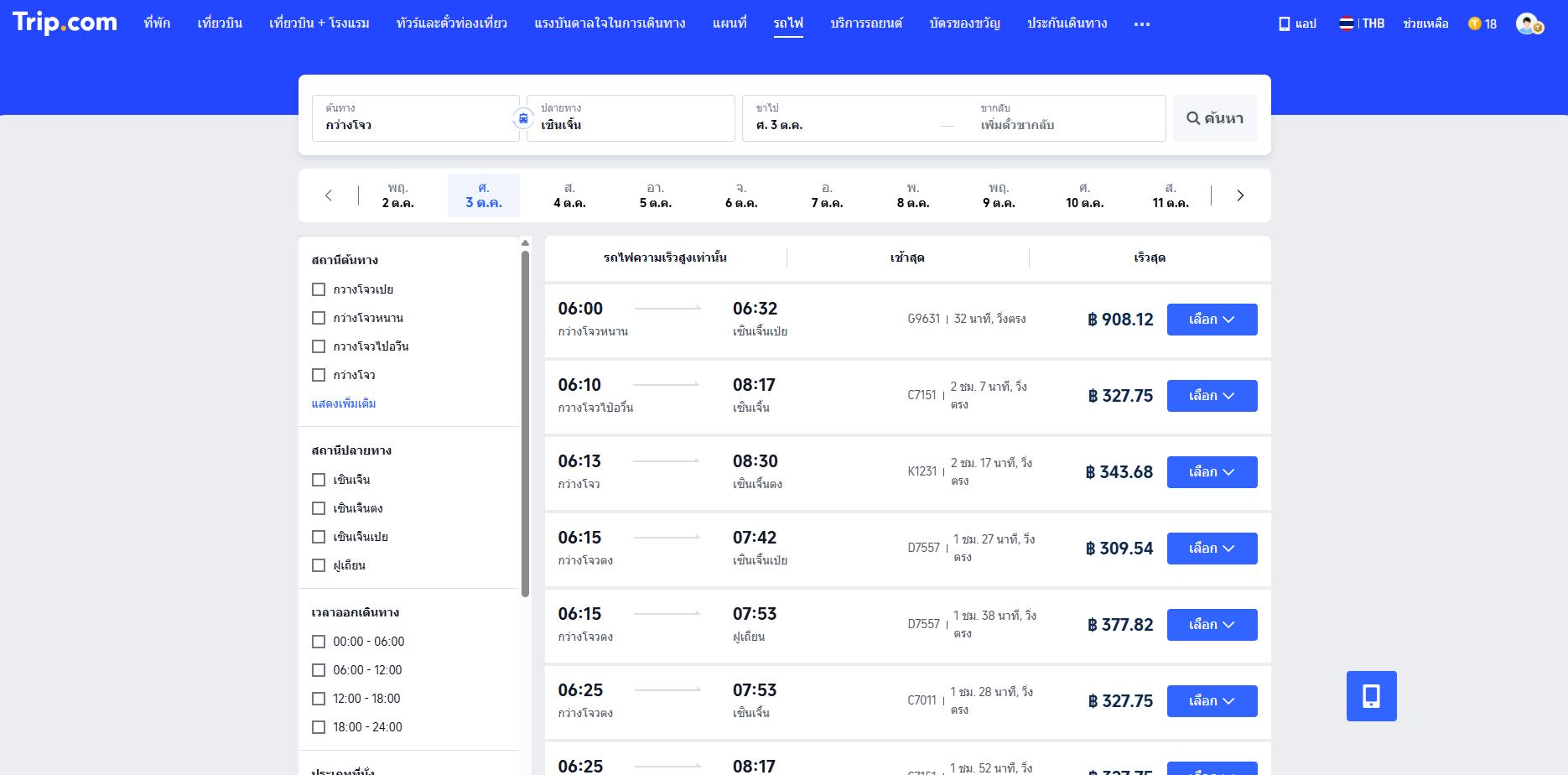Swap origin and destination stations icon
The height and width of the screenshot is (775, 1568).
point(523,118)
